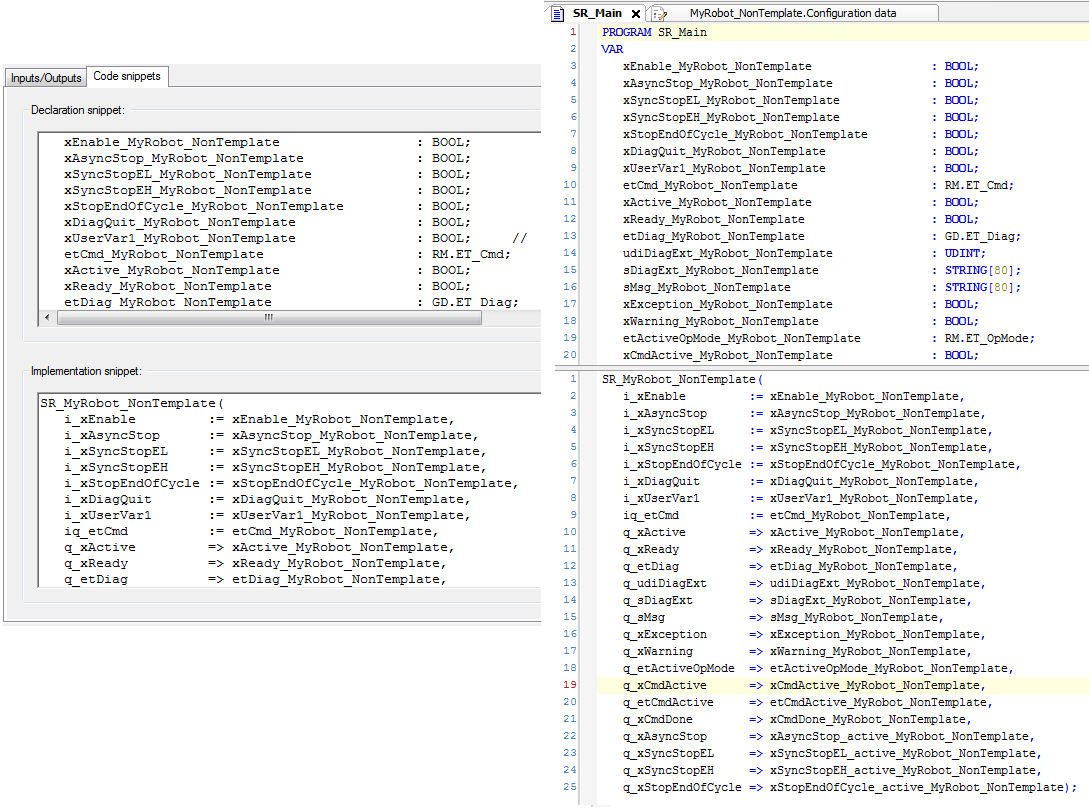Open the MyRobot_NonTemplate.Configuration data tab

click(792, 13)
